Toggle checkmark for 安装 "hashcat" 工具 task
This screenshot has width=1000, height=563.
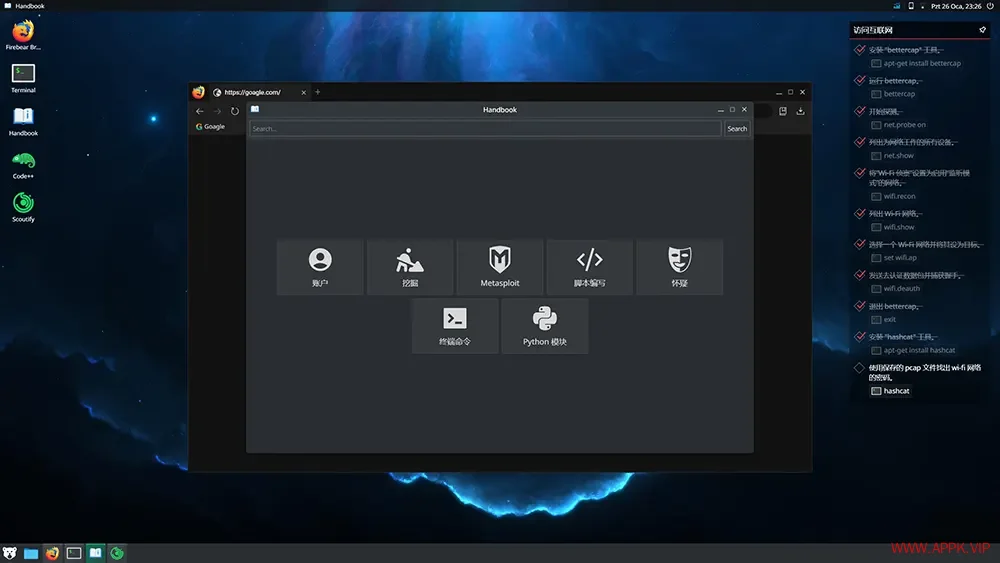coord(860,337)
